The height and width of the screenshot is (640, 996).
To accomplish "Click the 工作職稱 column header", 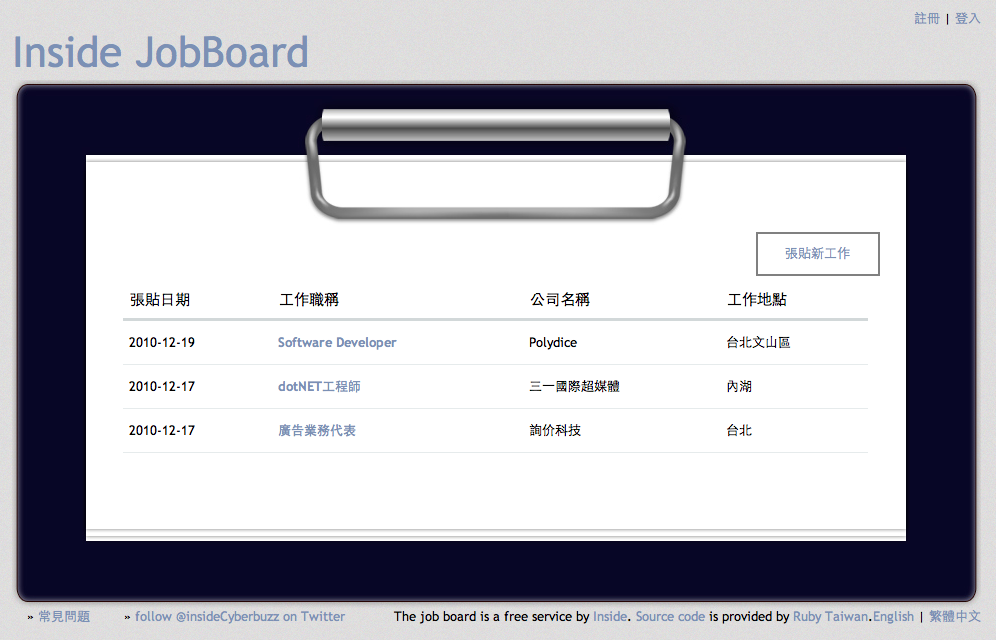I will pyautogui.click(x=309, y=300).
